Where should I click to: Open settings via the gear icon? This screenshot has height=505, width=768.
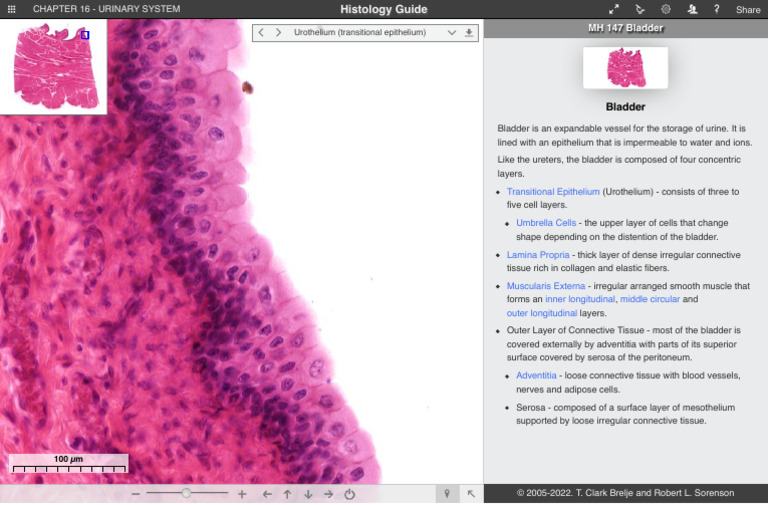coord(666,9)
